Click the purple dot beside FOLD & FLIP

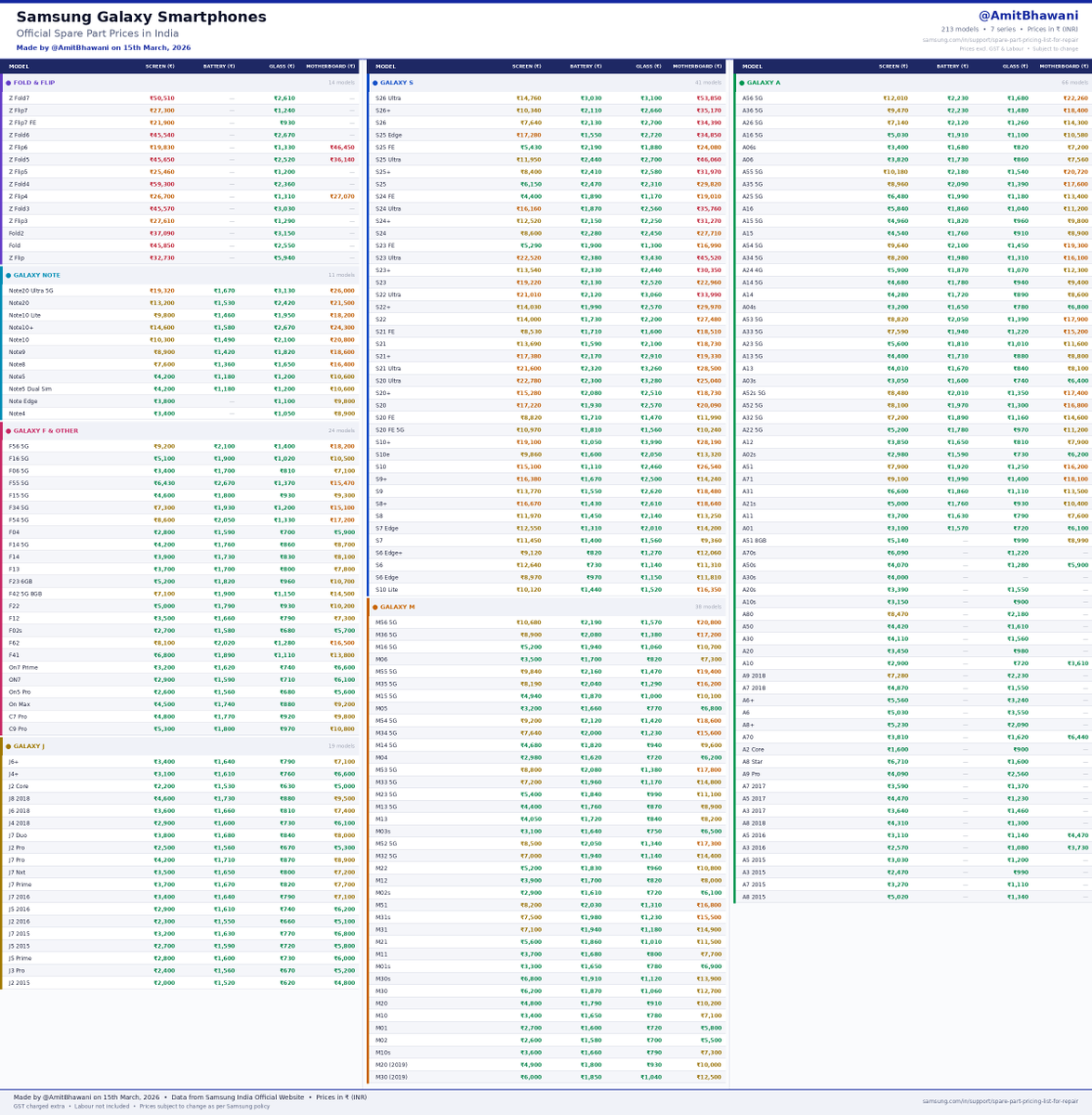click(8, 83)
